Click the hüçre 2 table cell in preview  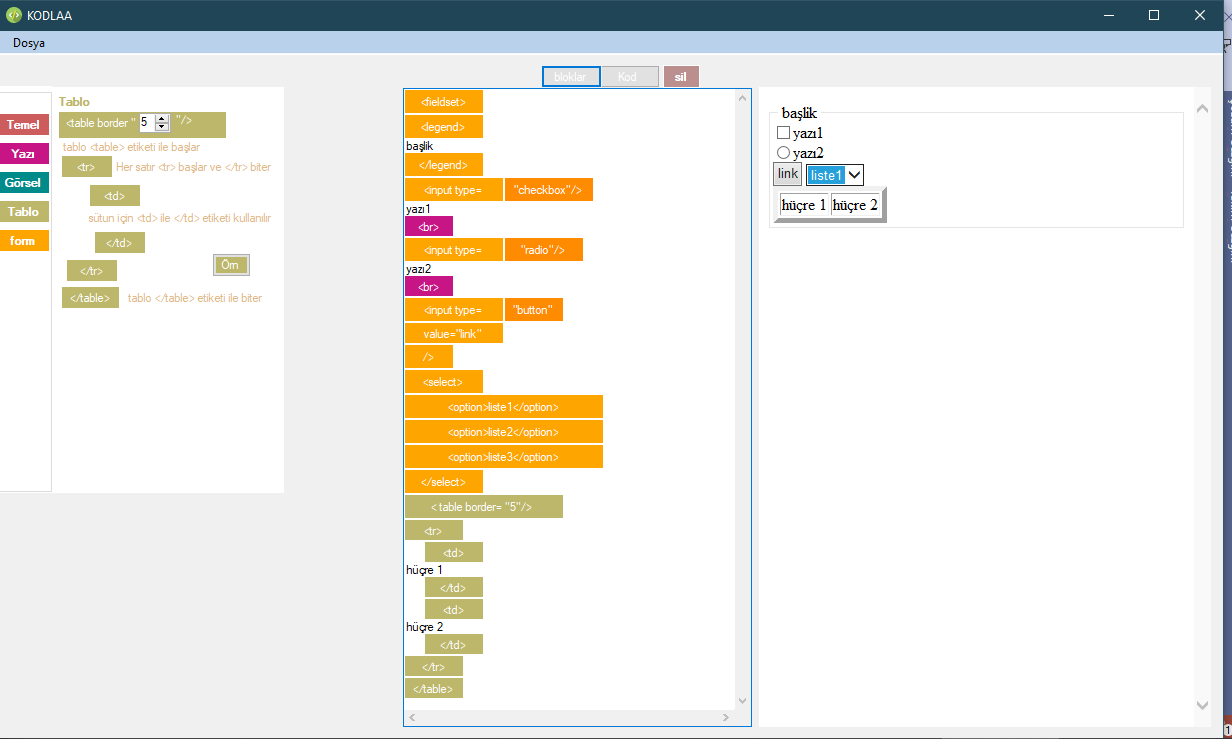[856, 205]
